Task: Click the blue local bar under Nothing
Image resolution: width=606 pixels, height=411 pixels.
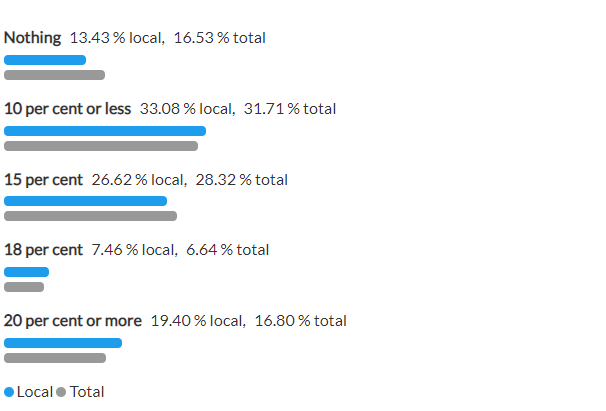Action: pos(45,60)
